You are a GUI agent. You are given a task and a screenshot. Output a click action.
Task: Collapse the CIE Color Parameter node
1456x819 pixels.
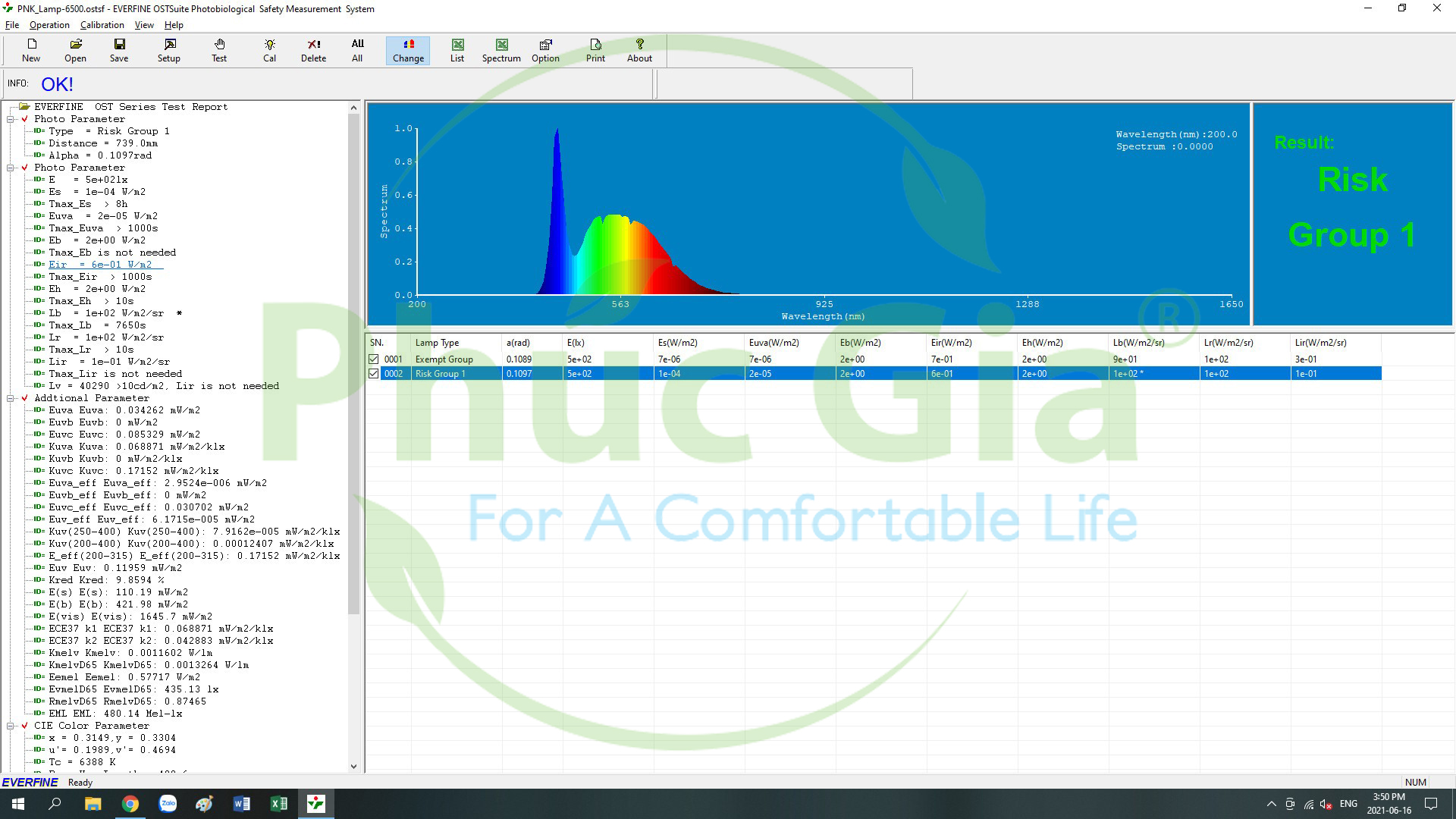point(11,726)
